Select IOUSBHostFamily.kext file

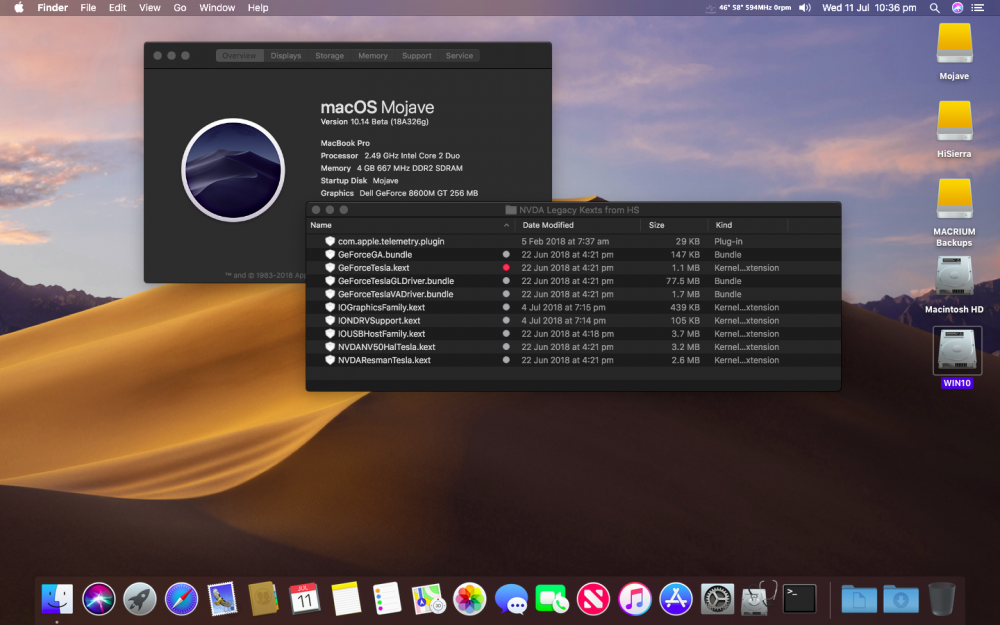573,334
